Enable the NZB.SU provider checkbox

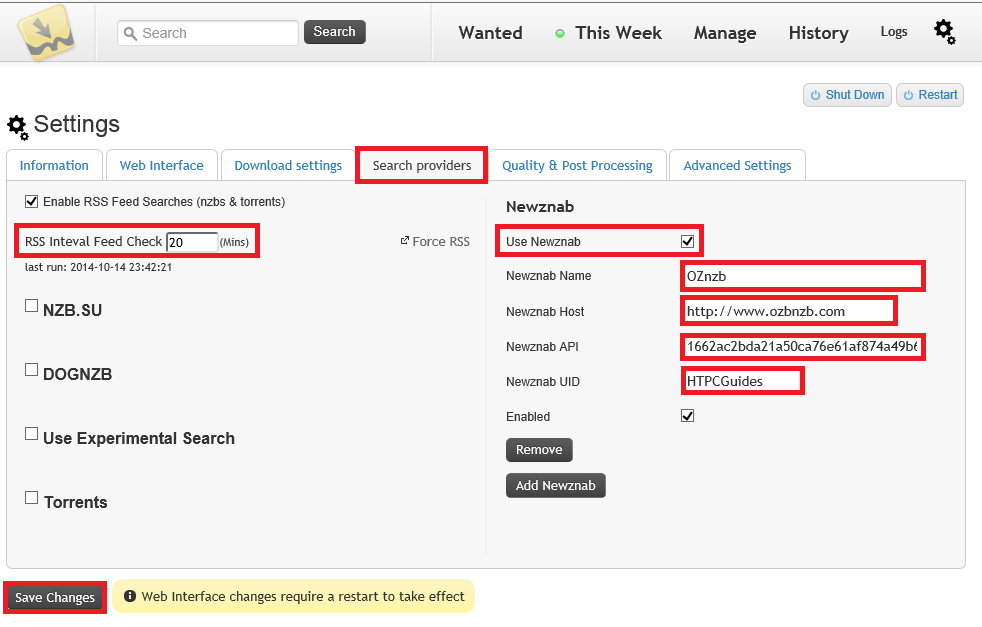click(x=31, y=307)
